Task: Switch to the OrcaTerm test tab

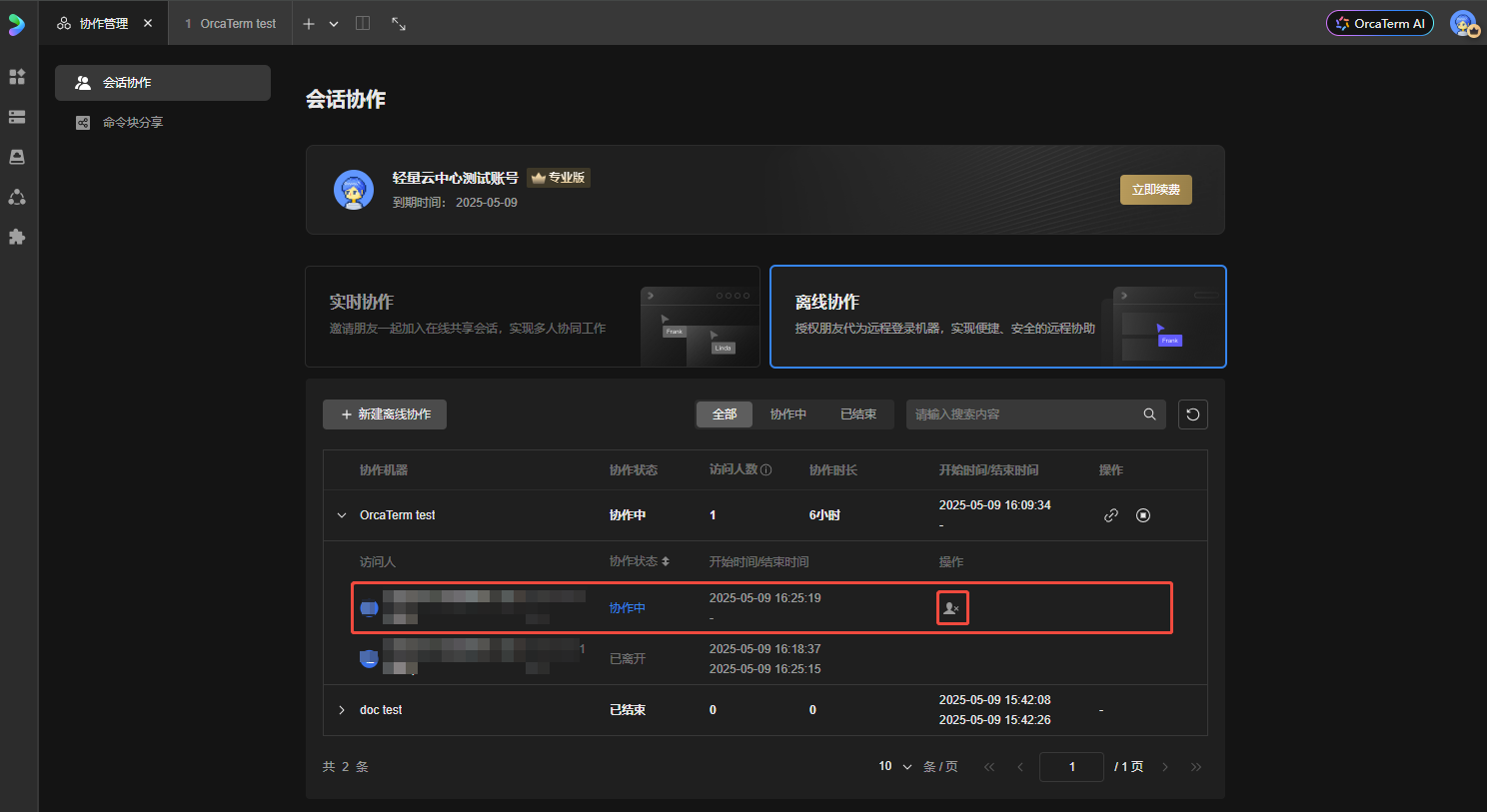Action: [231, 23]
